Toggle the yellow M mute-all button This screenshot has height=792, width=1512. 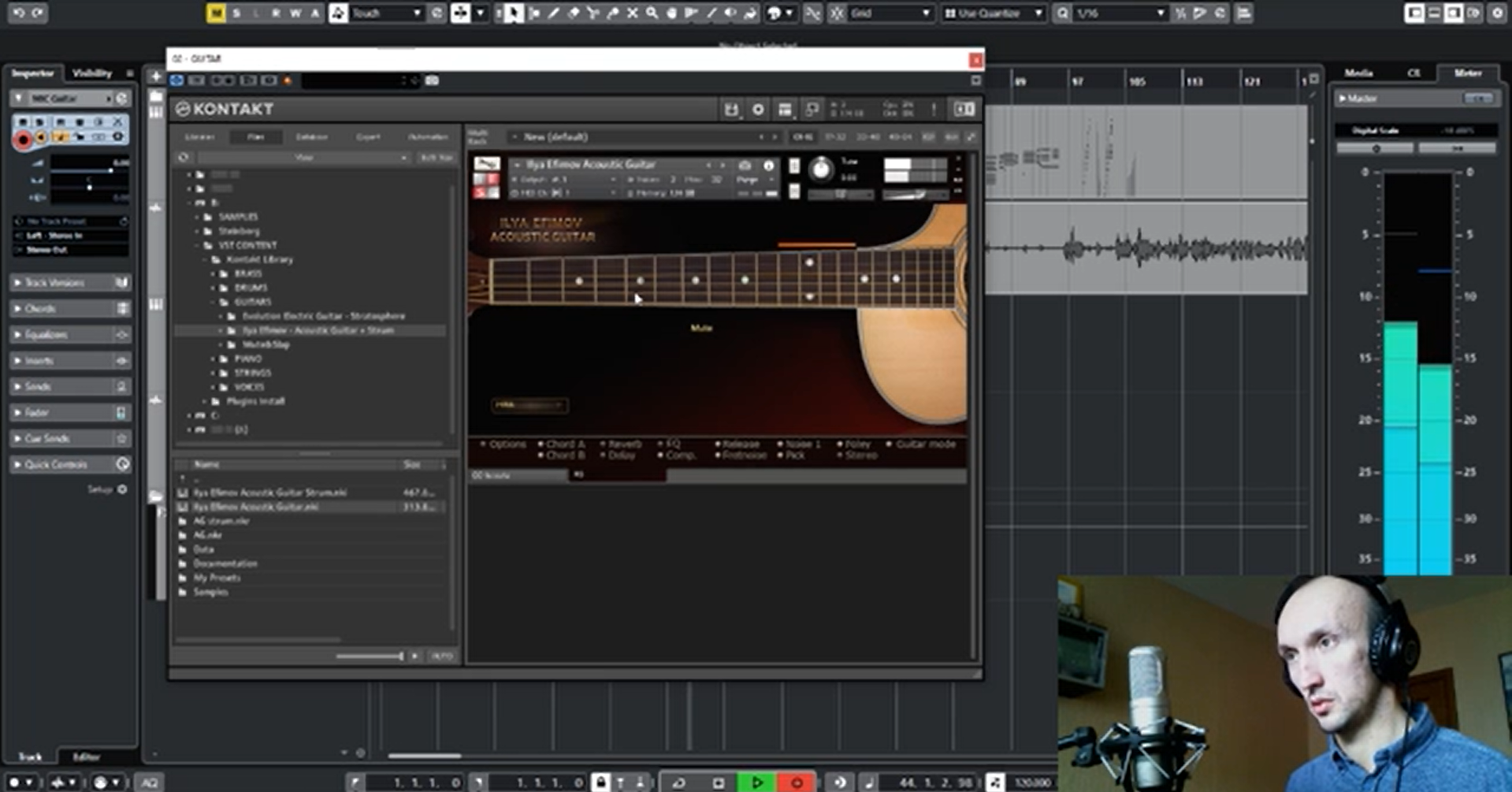215,13
